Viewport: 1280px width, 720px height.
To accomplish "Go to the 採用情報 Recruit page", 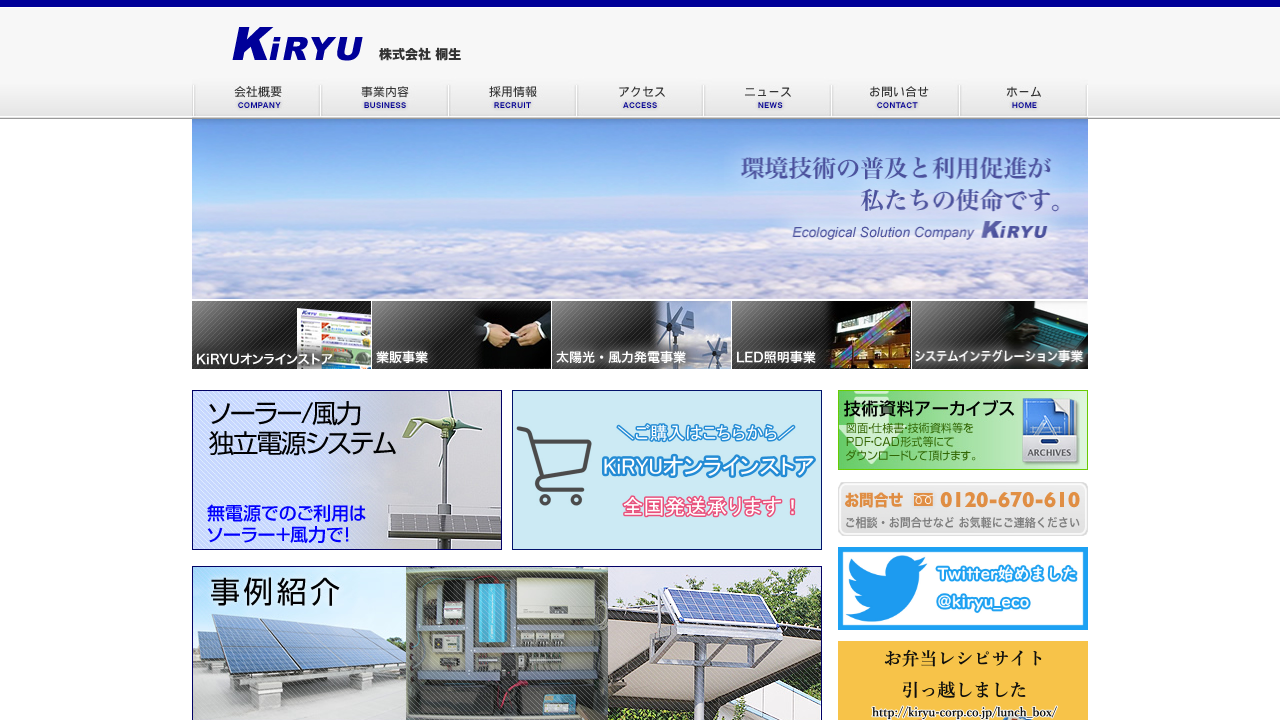I will coord(512,98).
